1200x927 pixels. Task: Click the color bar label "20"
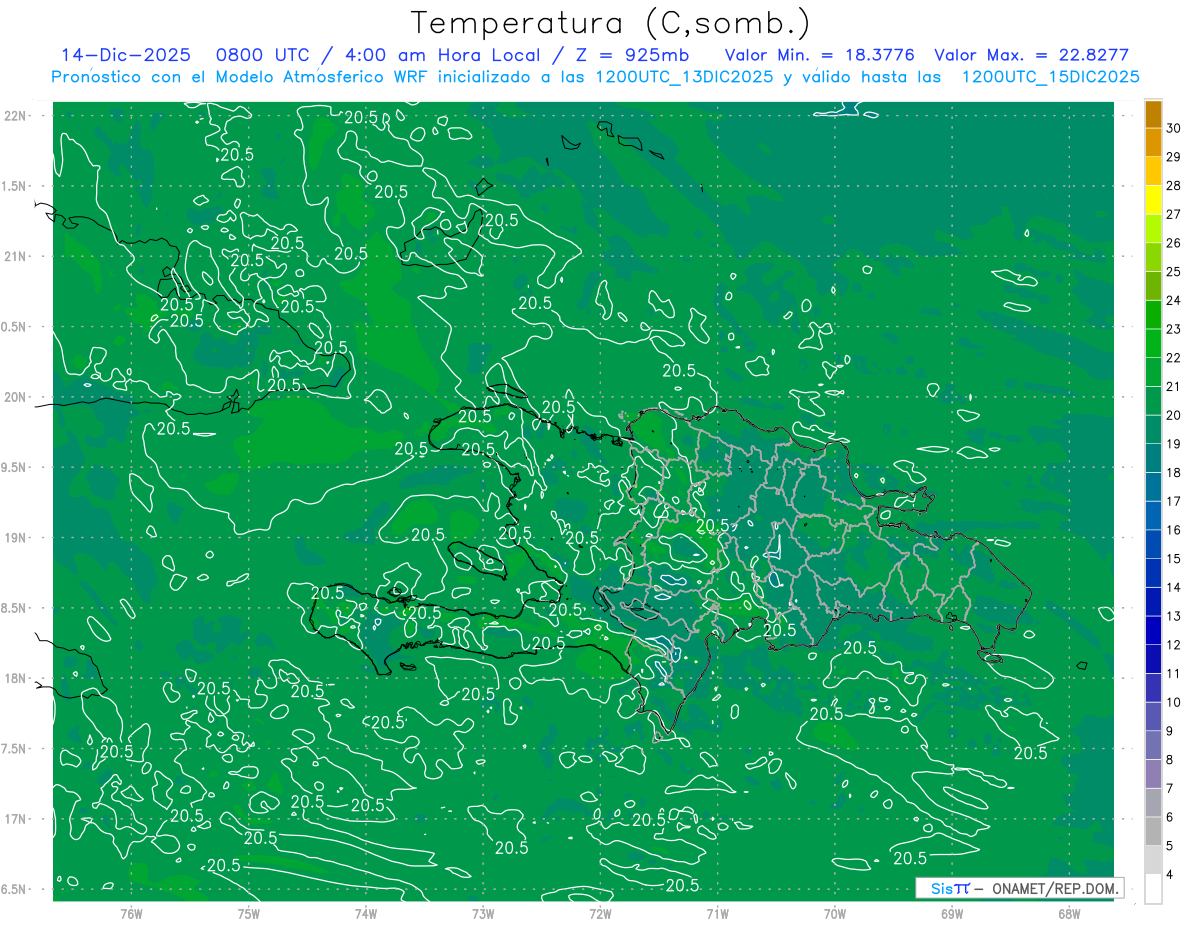click(x=1174, y=415)
